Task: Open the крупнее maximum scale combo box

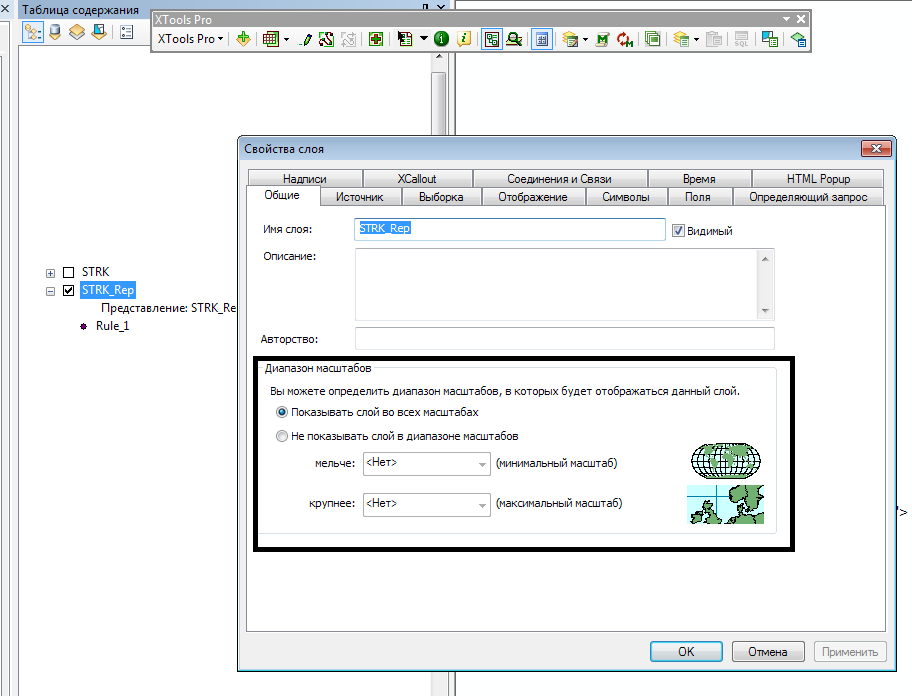Action: 426,504
